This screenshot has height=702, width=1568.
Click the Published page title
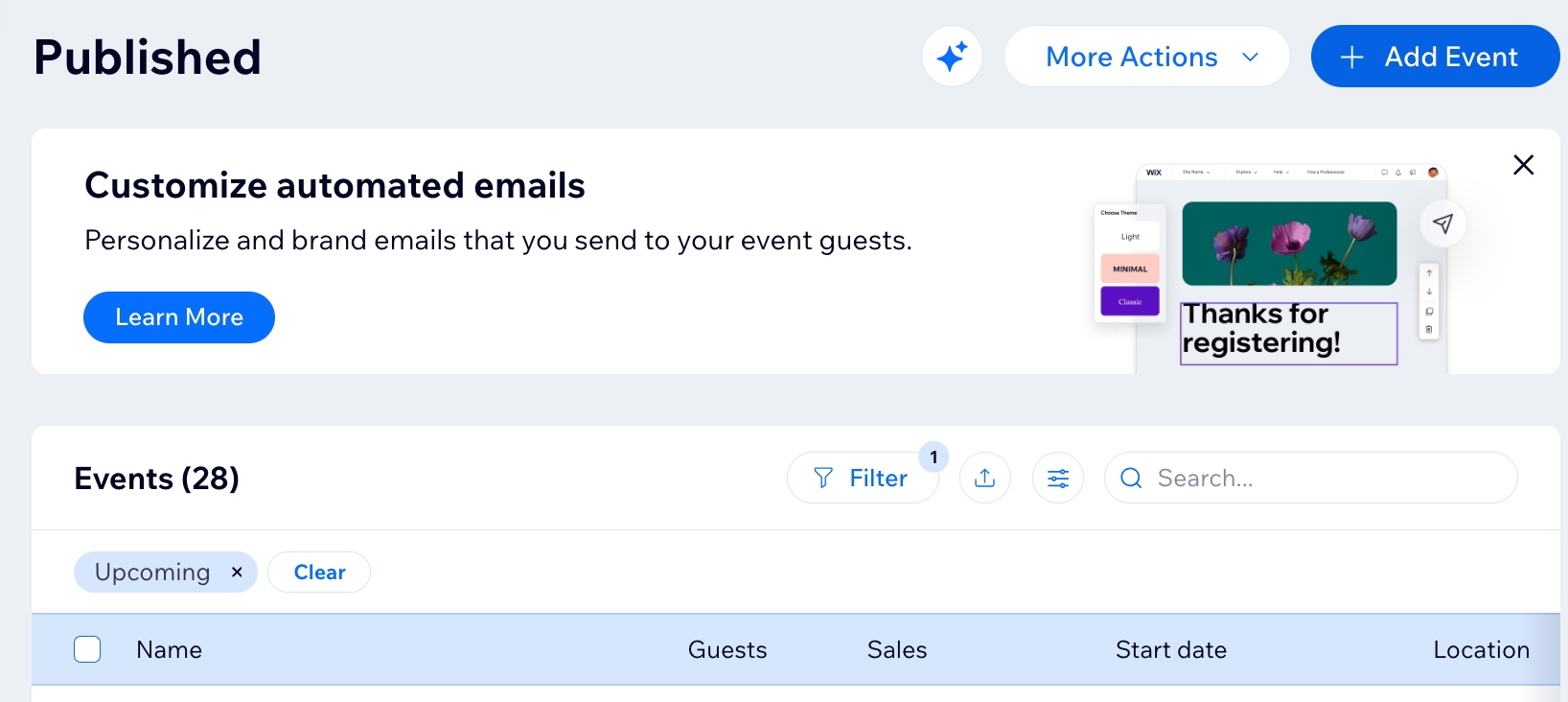click(x=148, y=58)
